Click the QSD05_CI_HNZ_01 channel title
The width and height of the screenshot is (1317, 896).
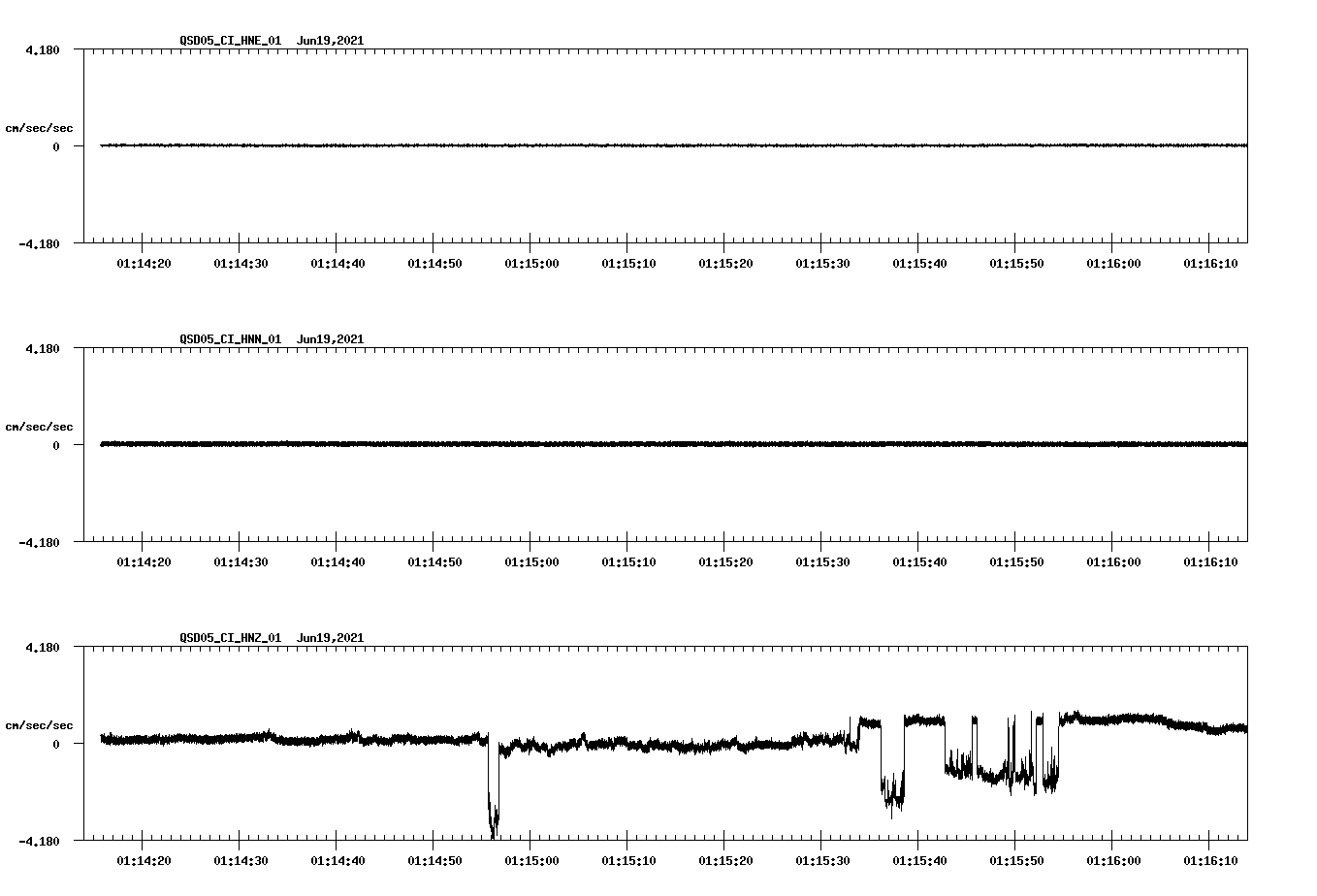click(x=231, y=638)
